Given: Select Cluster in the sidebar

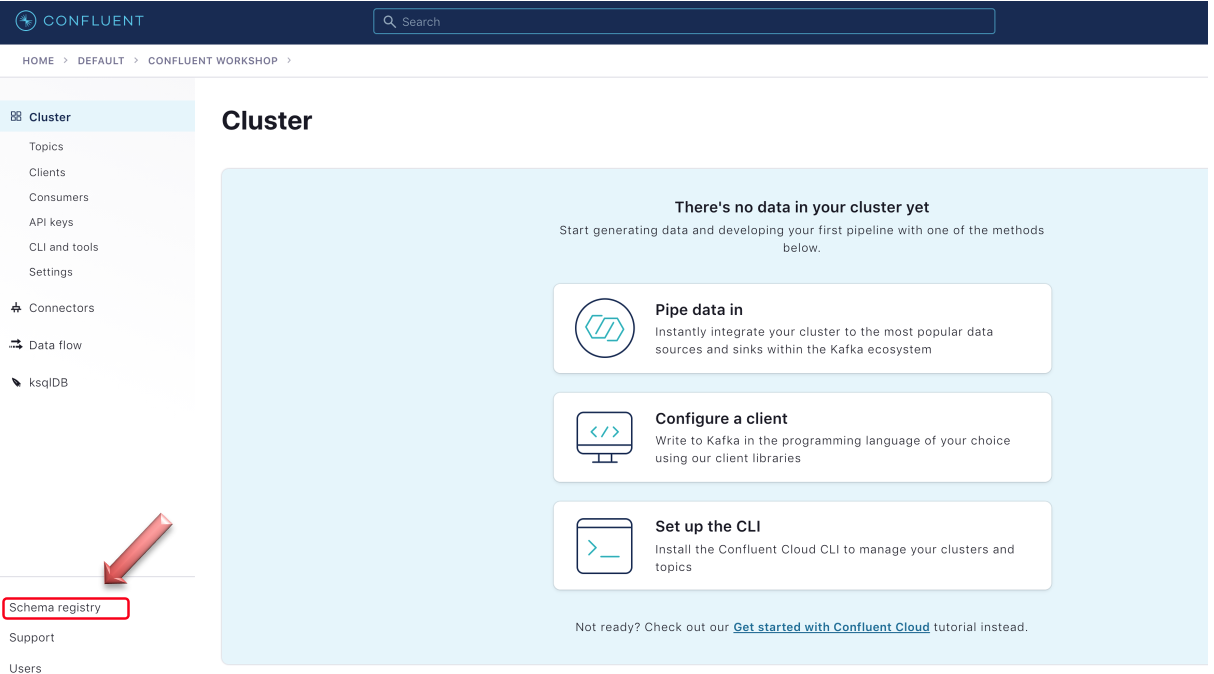Looking at the screenshot, I should coord(97,117).
